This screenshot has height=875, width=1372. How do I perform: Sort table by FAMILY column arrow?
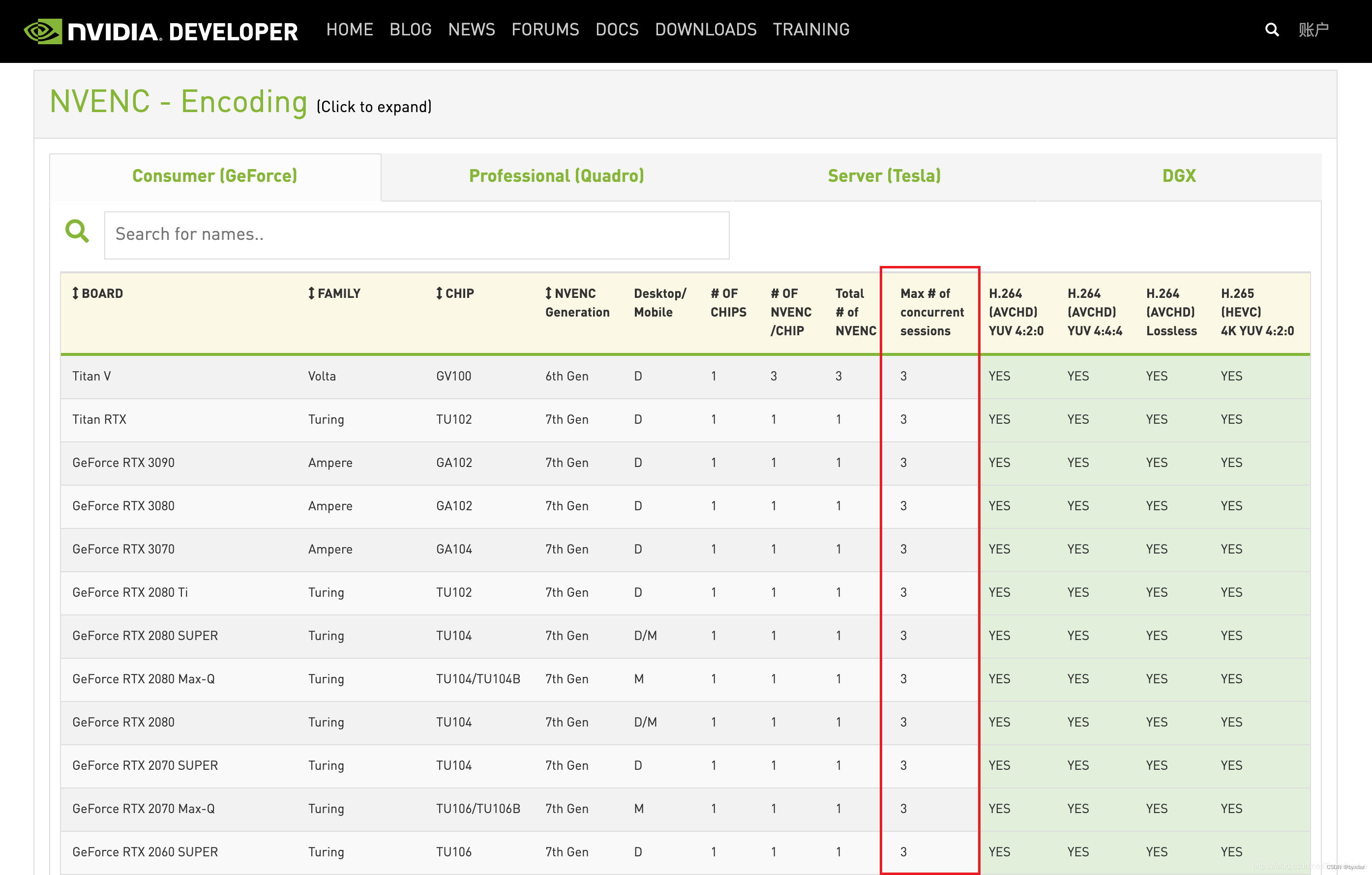311,293
